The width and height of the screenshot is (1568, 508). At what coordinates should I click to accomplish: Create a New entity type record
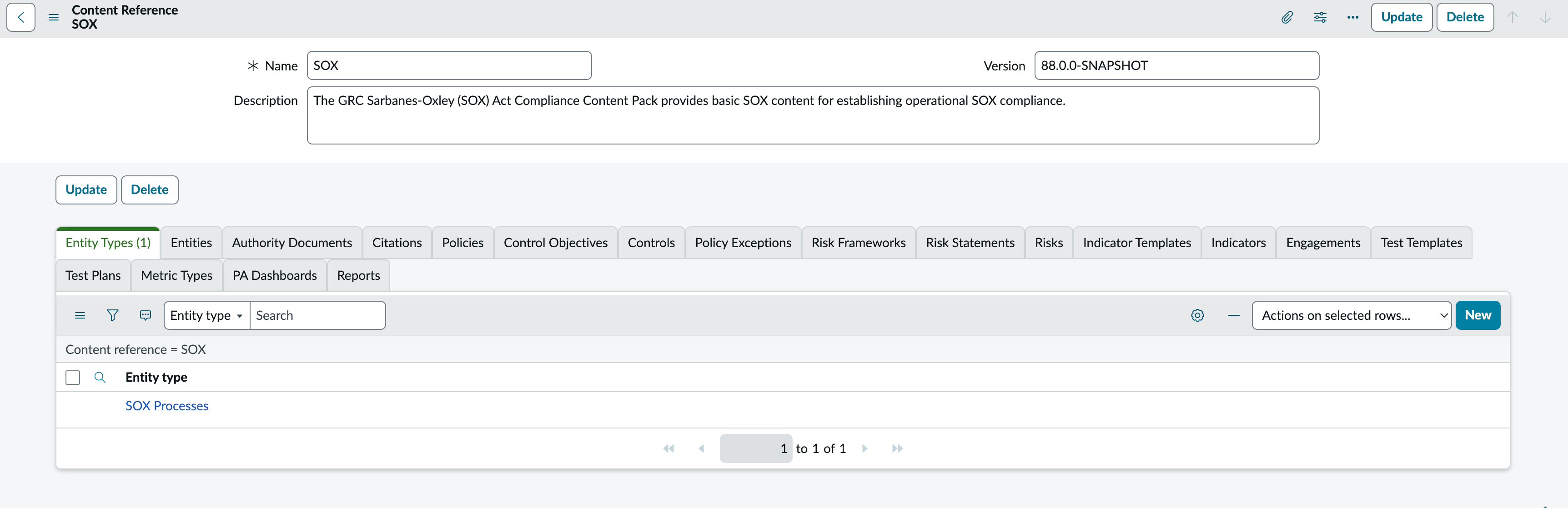1478,315
